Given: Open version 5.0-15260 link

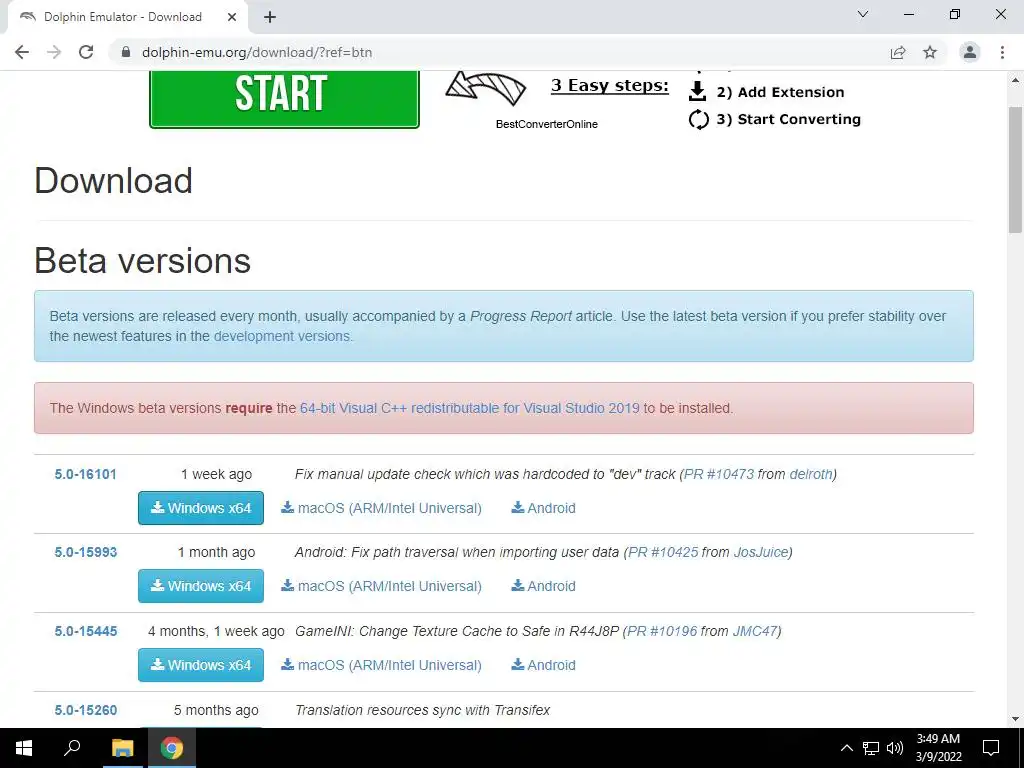Looking at the screenshot, I should point(86,710).
